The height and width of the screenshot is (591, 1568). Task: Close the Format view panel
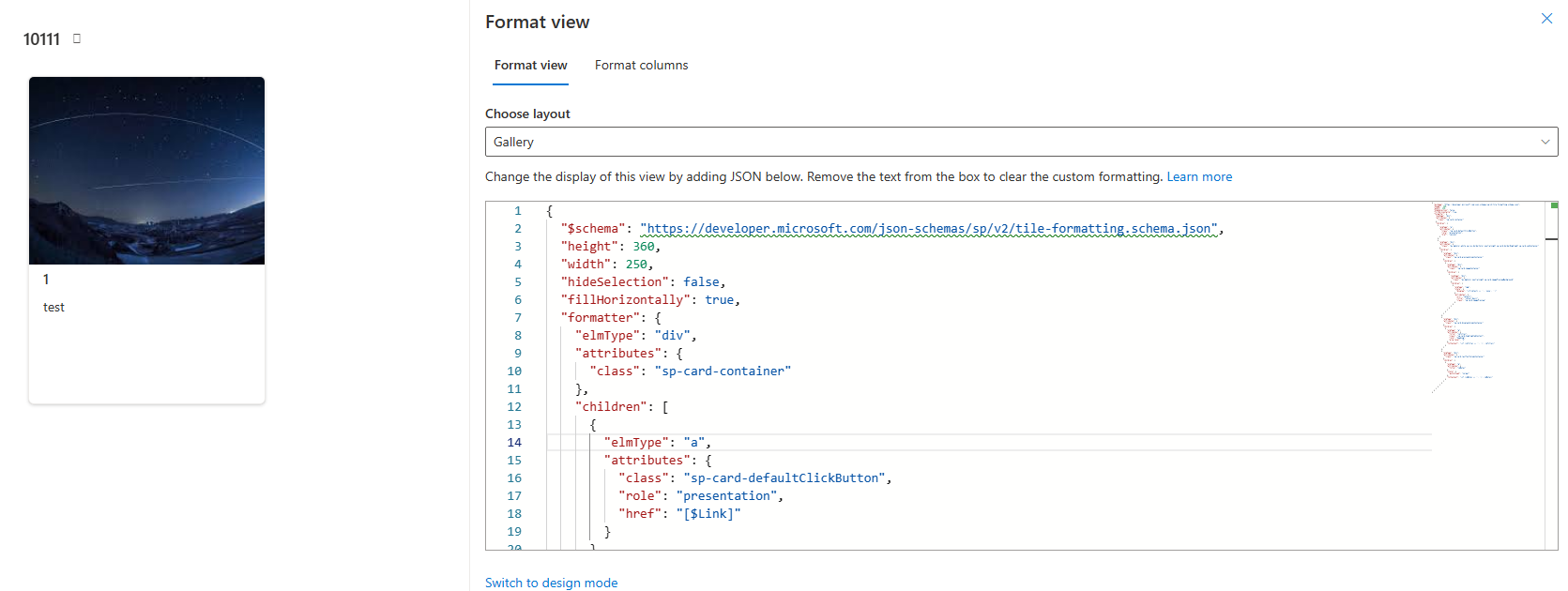click(1546, 19)
